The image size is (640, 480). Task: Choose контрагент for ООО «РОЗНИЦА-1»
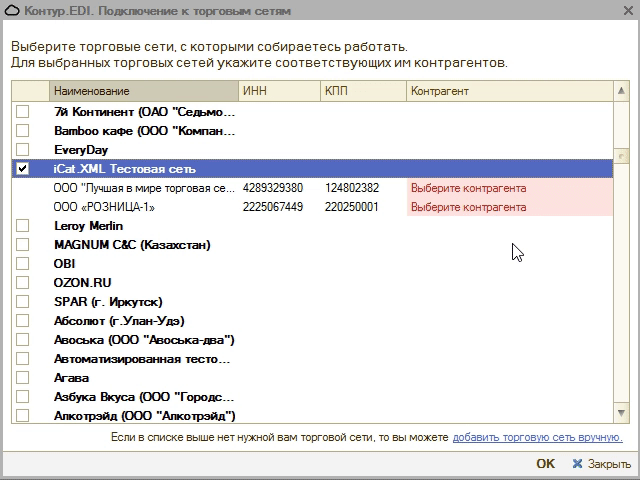(x=510, y=207)
